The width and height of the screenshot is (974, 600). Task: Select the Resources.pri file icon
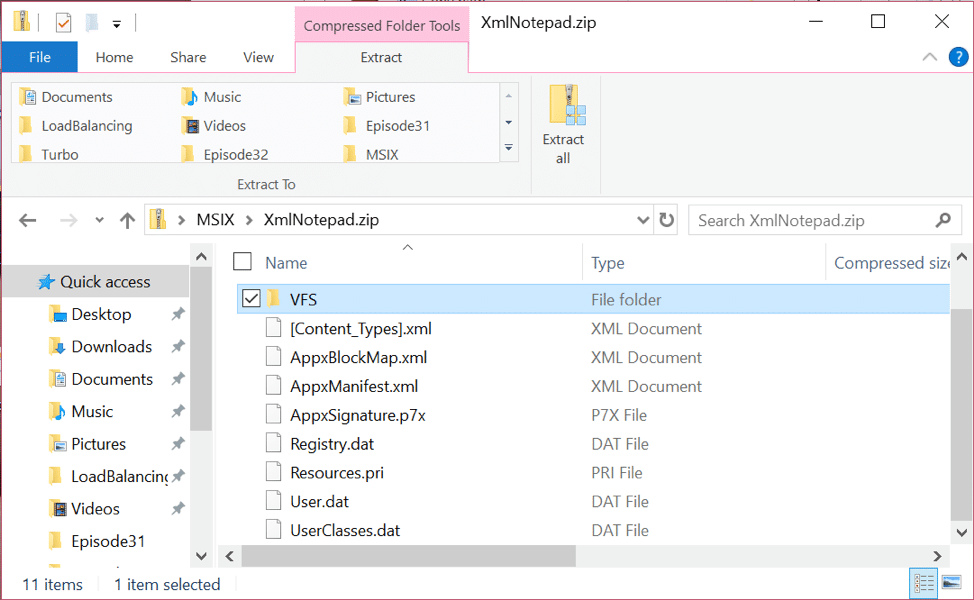[x=273, y=472]
